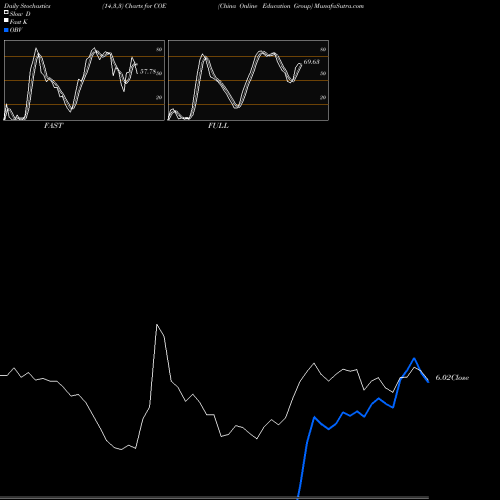
Task: Click the 80 axis label in FULL chart
Action: (x=323, y=49)
